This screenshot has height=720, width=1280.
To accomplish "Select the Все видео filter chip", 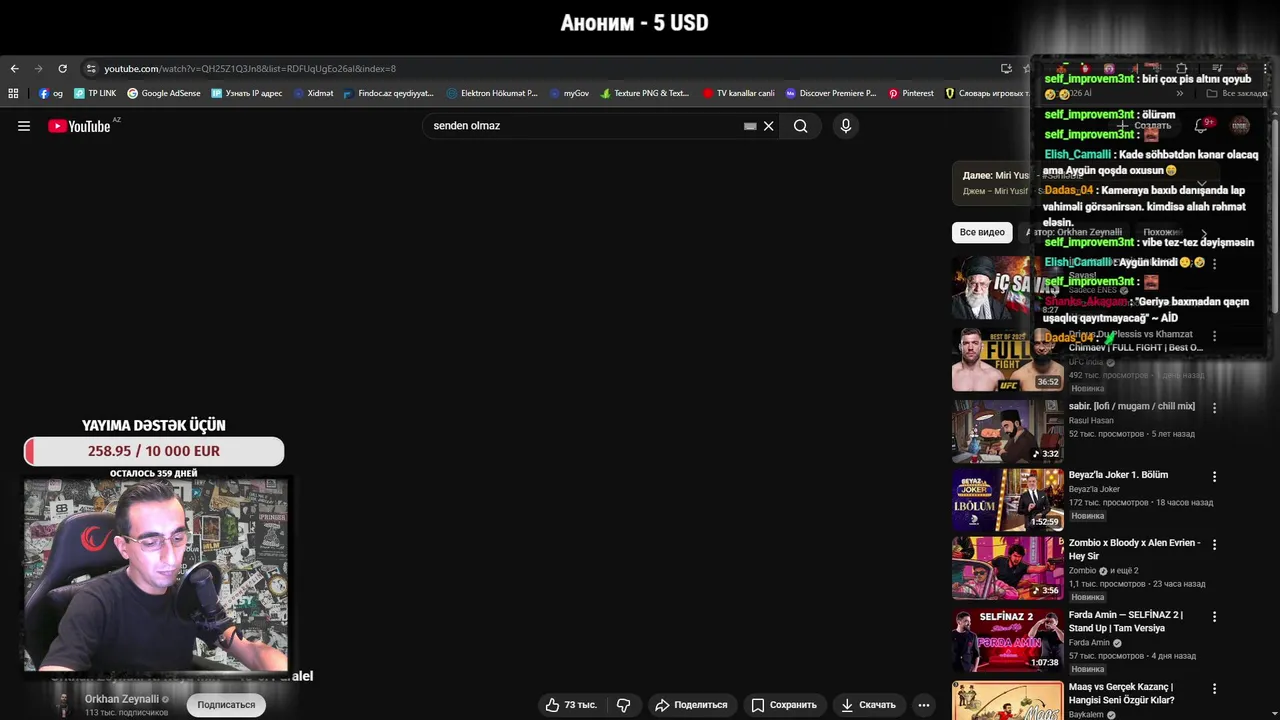I will click(x=982, y=232).
